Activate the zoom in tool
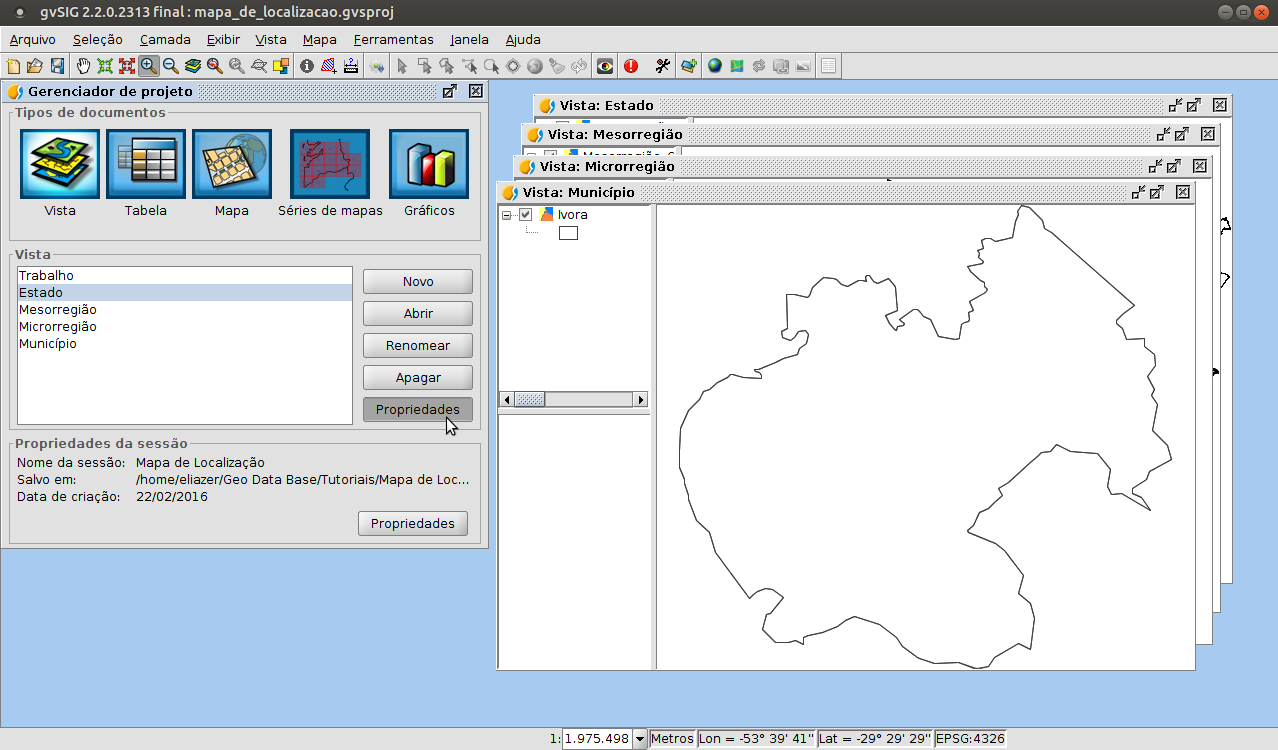The image size is (1278, 750). click(149, 66)
